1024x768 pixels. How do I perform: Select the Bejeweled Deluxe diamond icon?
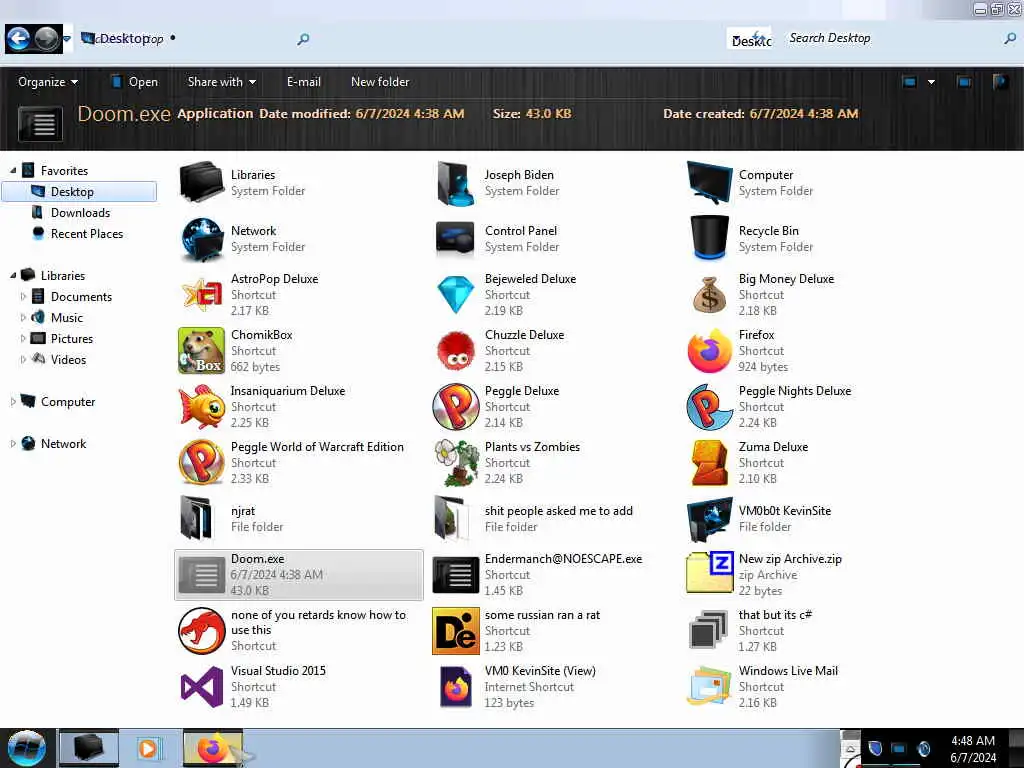[455, 295]
